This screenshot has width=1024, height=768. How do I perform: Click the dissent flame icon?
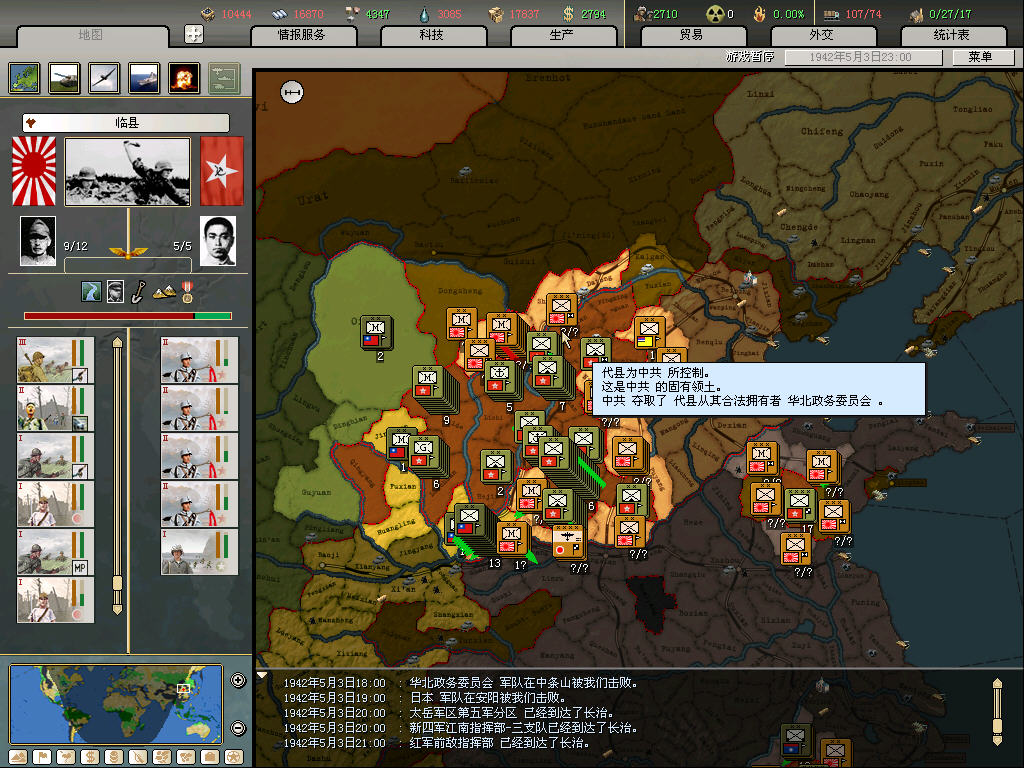(x=759, y=14)
